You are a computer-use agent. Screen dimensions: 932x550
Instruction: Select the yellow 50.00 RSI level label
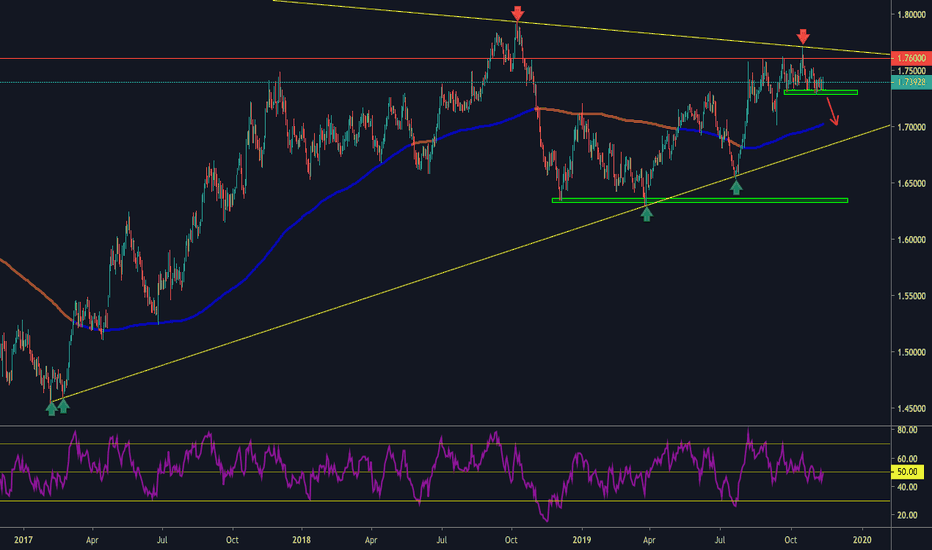click(x=907, y=472)
